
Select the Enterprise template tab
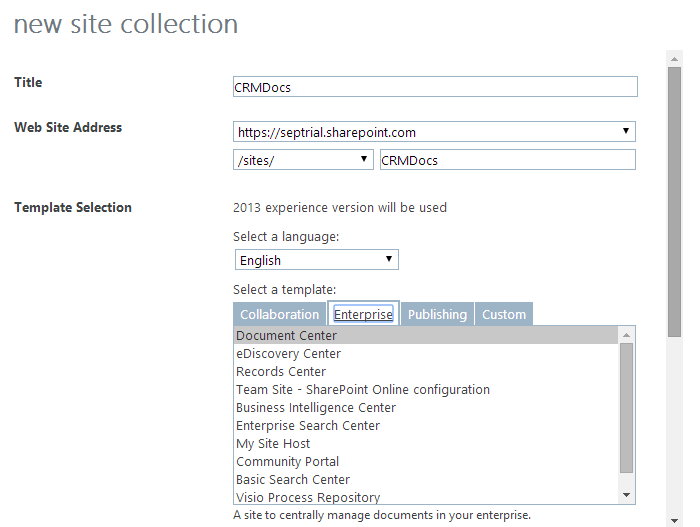(x=363, y=314)
